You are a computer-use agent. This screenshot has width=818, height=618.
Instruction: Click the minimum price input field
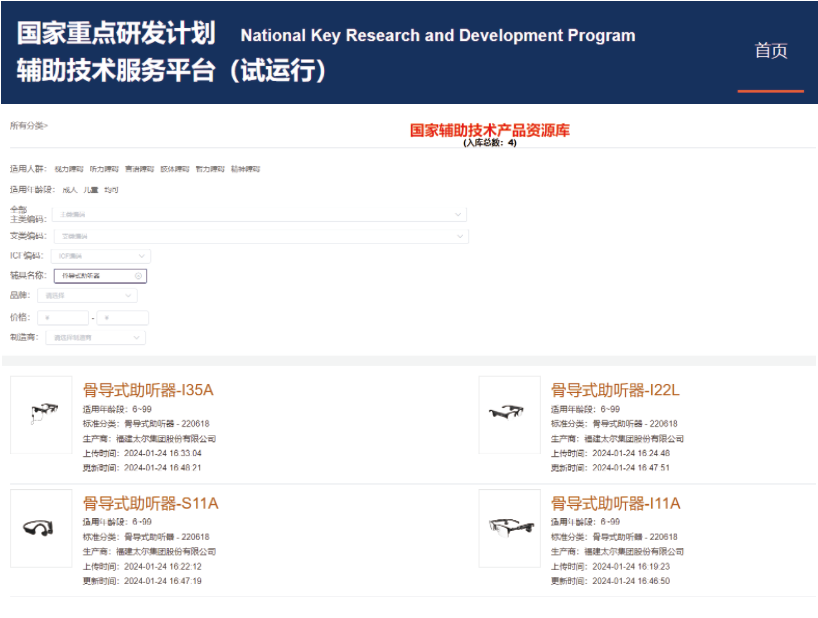tap(62, 318)
